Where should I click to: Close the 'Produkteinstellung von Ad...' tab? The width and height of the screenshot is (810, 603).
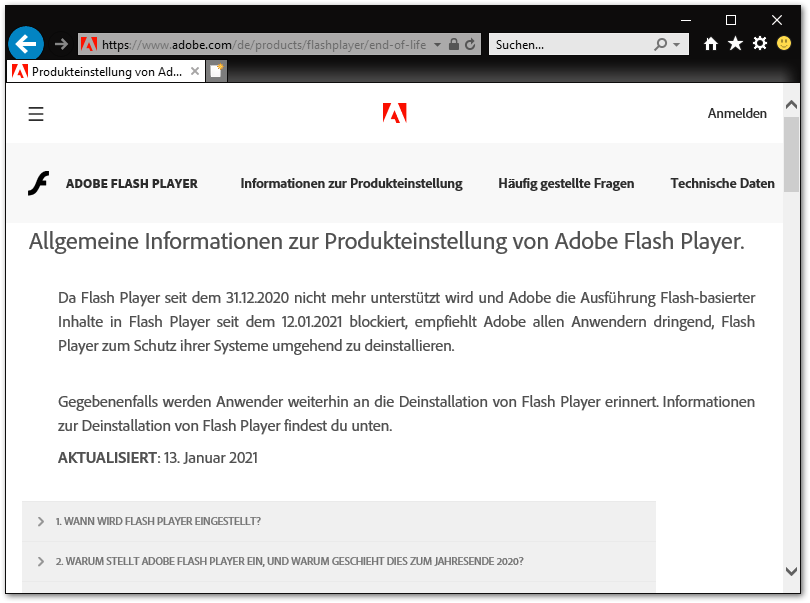click(194, 72)
